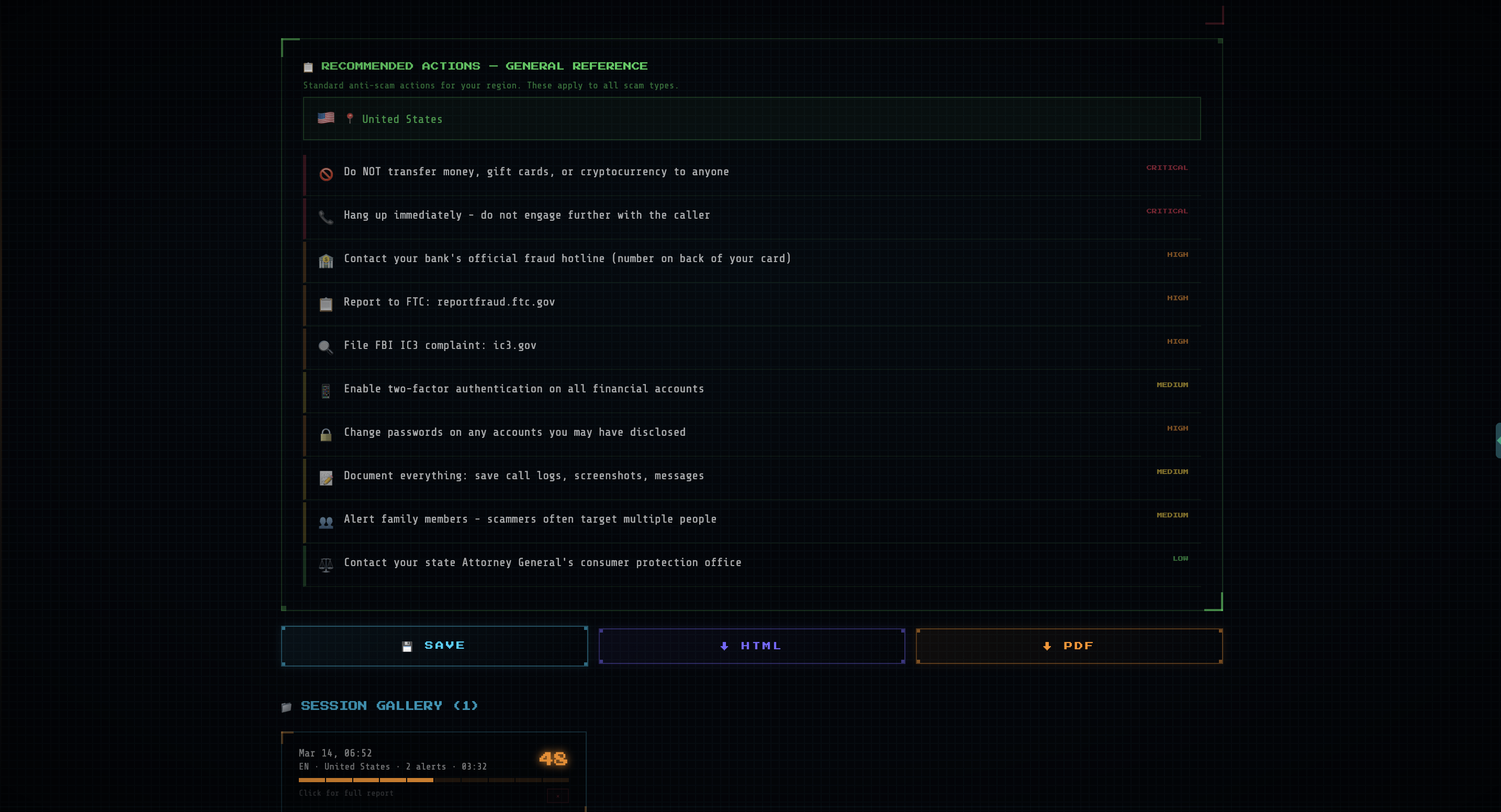Screen dimensions: 1501x812
Task: Click the magnifying glass FBI IC3 icon
Action: coord(326,348)
